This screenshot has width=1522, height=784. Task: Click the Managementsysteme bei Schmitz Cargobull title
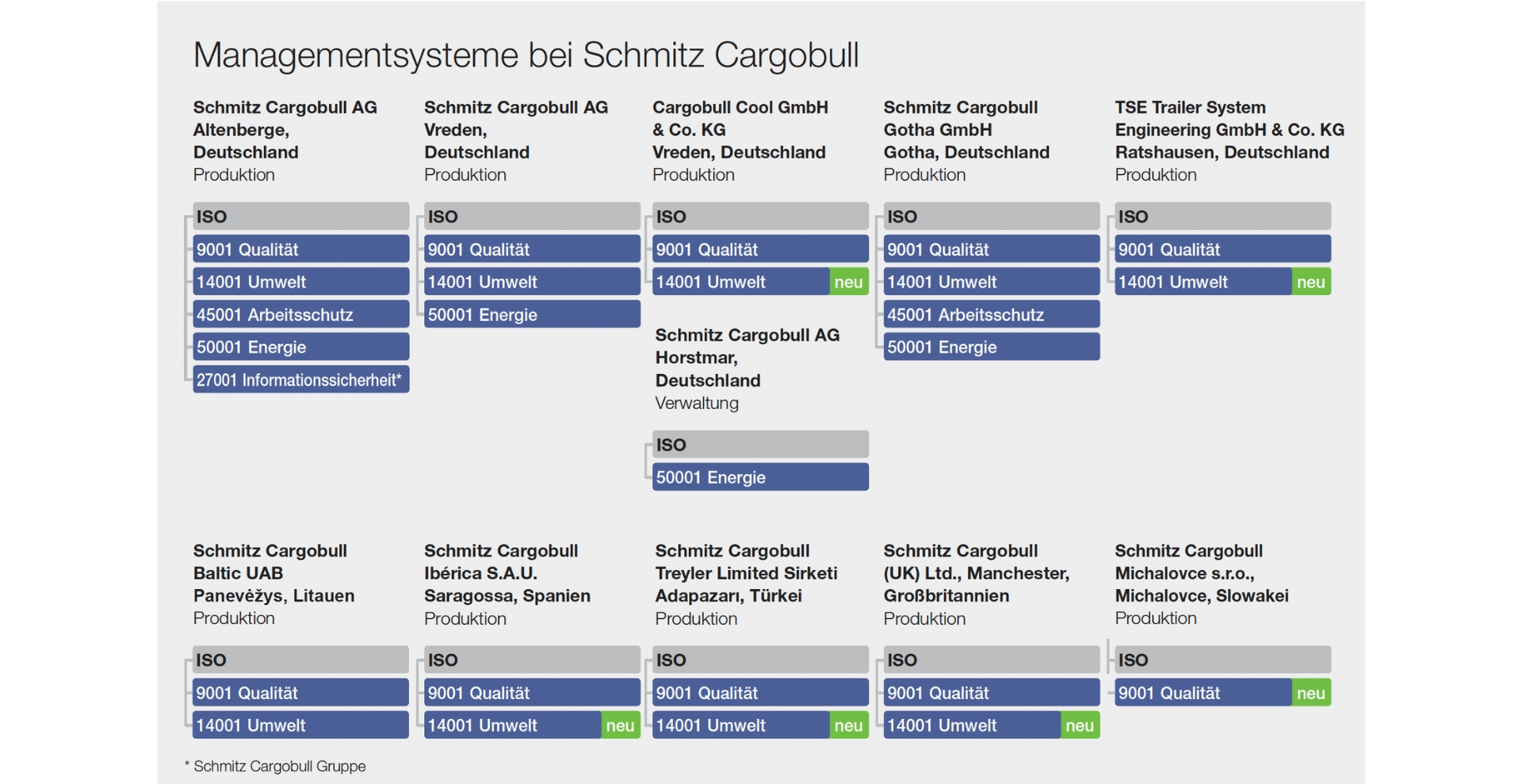click(526, 55)
